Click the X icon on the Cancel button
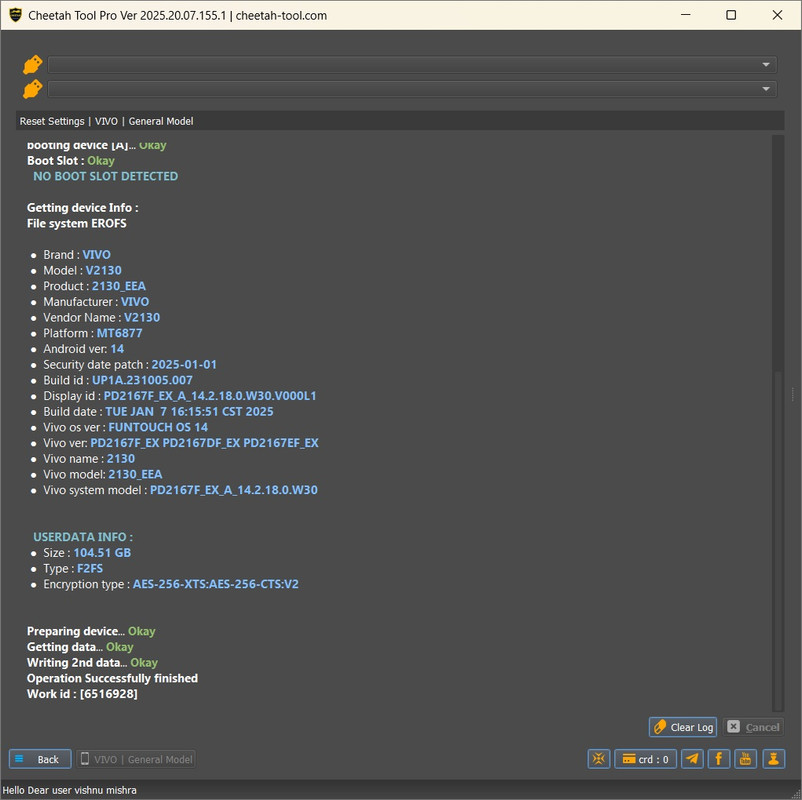802x800 pixels. (733, 727)
